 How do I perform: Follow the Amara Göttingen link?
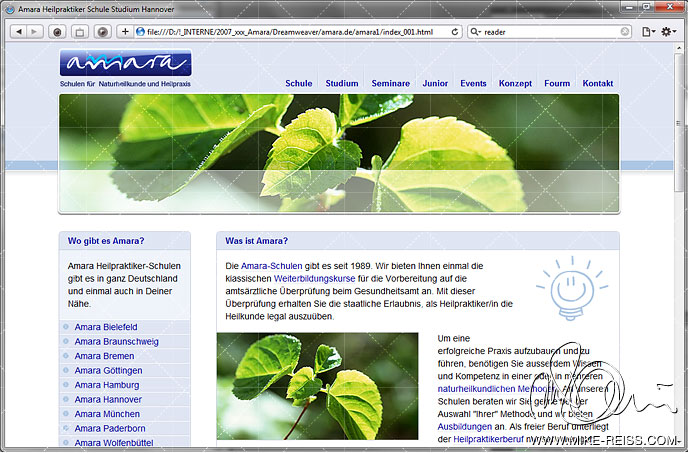[x=108, y=370]
